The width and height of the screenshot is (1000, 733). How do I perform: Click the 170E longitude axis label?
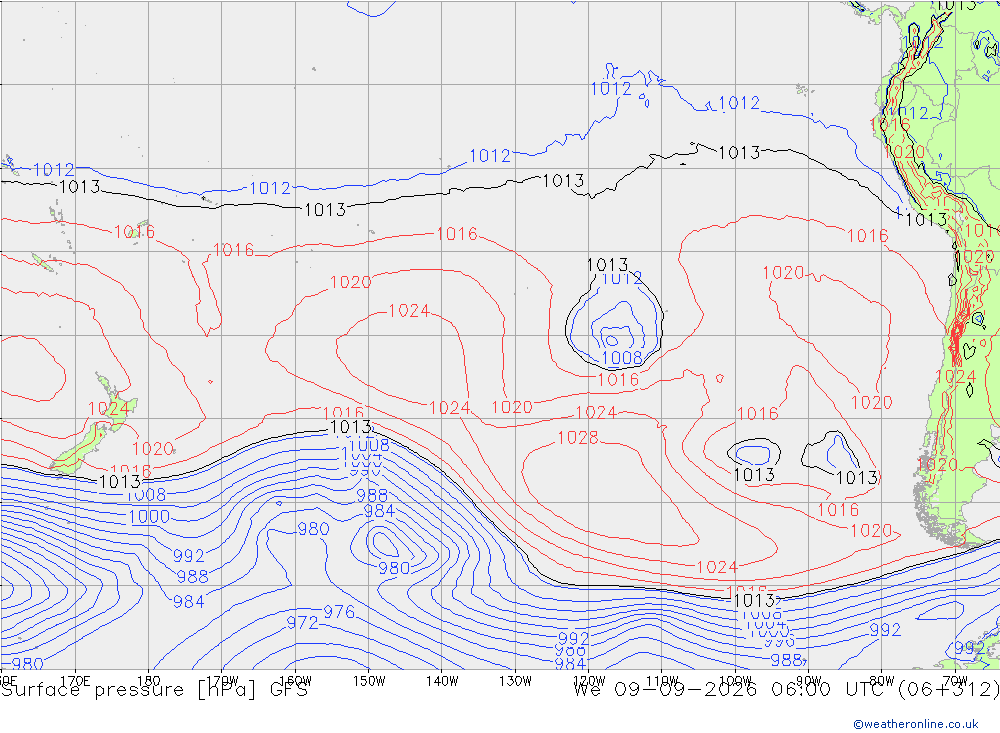tap(75, 681)
